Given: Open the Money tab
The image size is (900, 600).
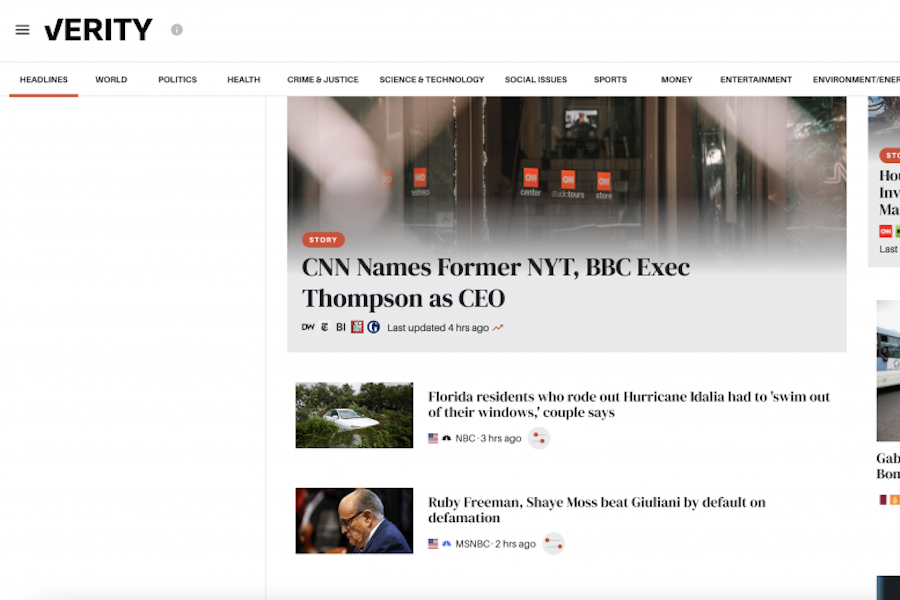Looking at the screenshot, I should click(x=677, y=80).
